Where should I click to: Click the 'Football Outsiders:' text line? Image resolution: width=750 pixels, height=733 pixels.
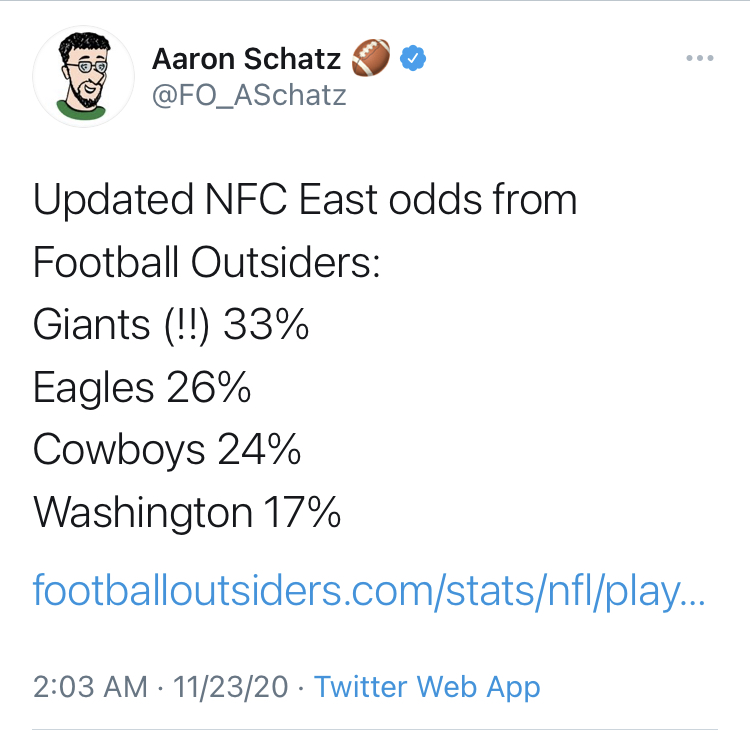(207, 264)
